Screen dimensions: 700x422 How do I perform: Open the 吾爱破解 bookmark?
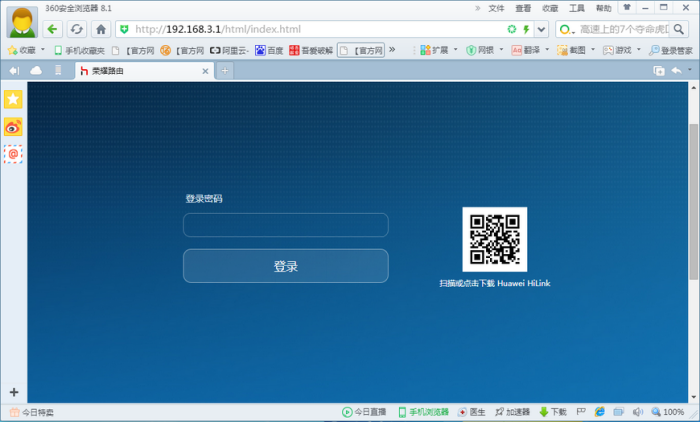click(311, 50)
